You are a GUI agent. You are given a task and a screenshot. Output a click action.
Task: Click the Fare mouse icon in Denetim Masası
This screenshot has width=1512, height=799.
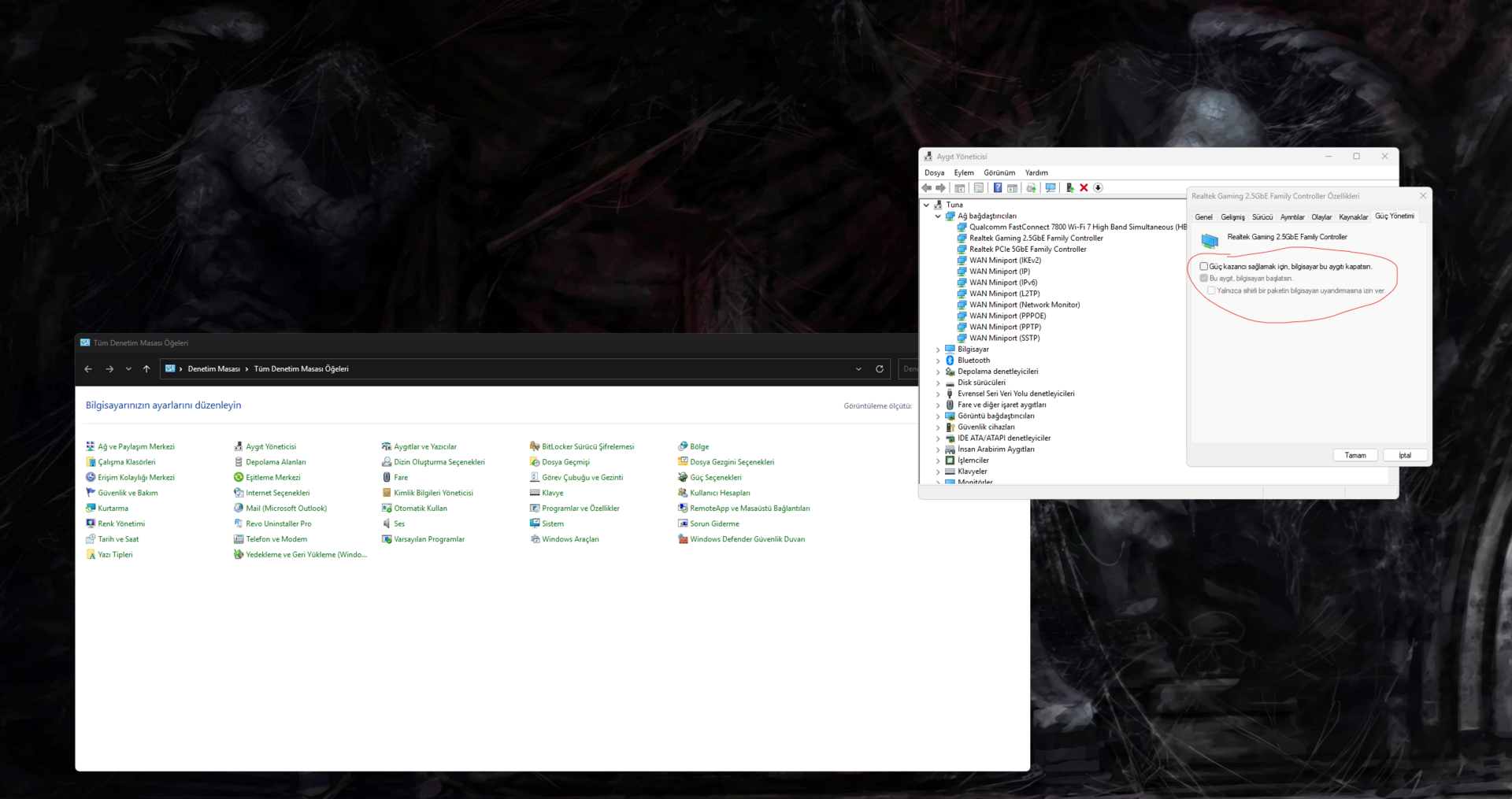click(x=387, y=478)
